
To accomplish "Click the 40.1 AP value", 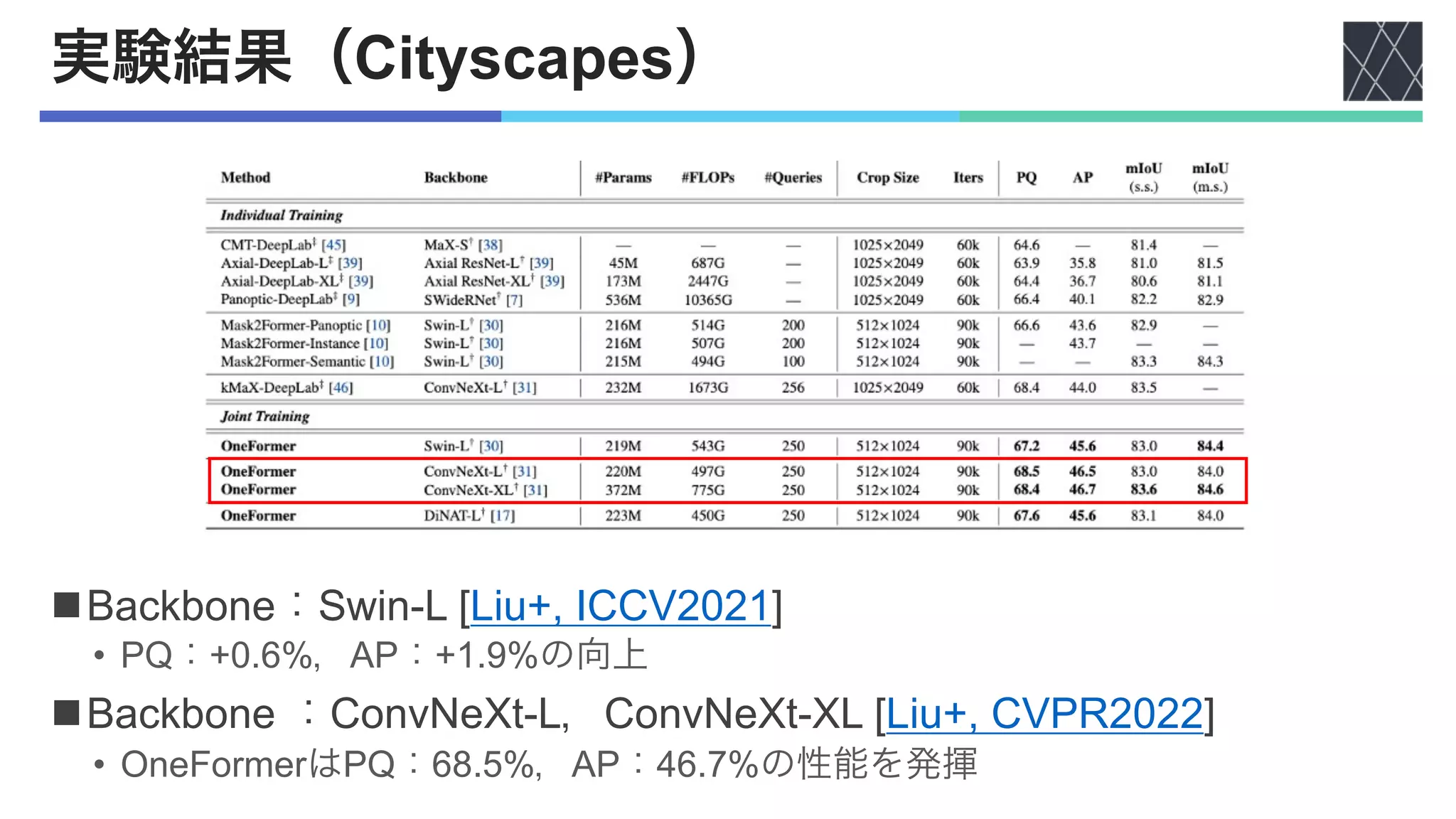I will tap(1082, 300).
